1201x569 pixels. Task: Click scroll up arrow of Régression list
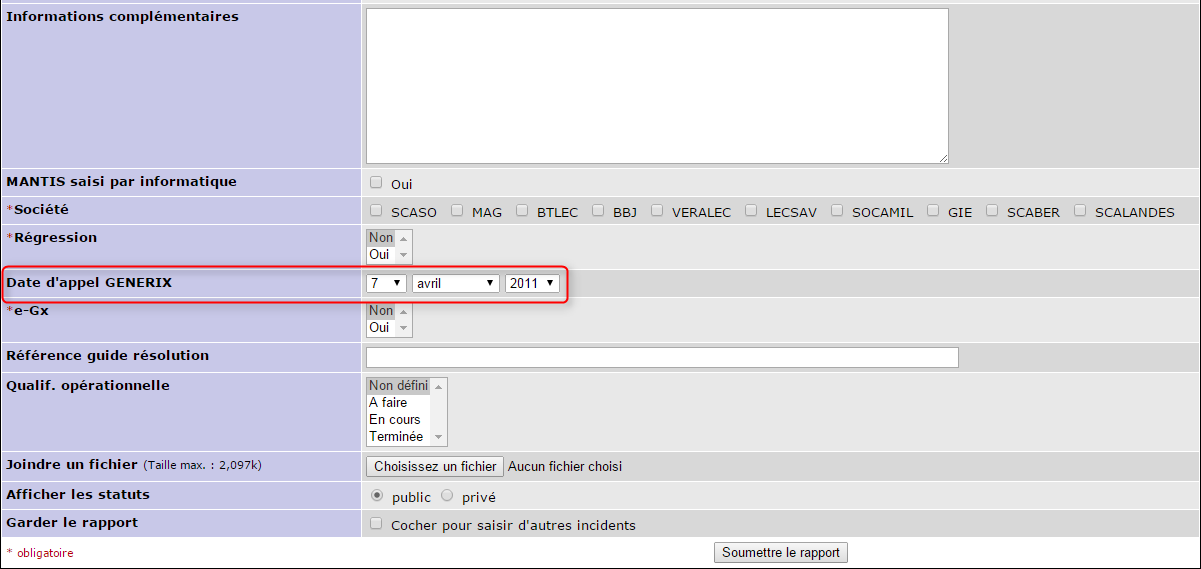pos(403,238)
